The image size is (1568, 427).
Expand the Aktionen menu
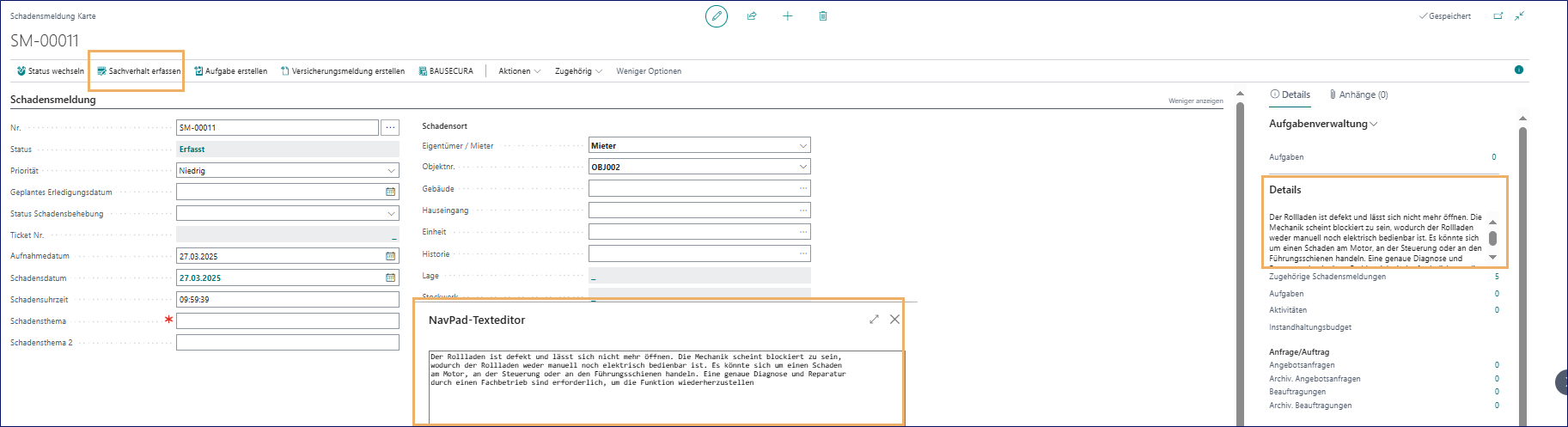pyautogui.click(x=519, y=71)
